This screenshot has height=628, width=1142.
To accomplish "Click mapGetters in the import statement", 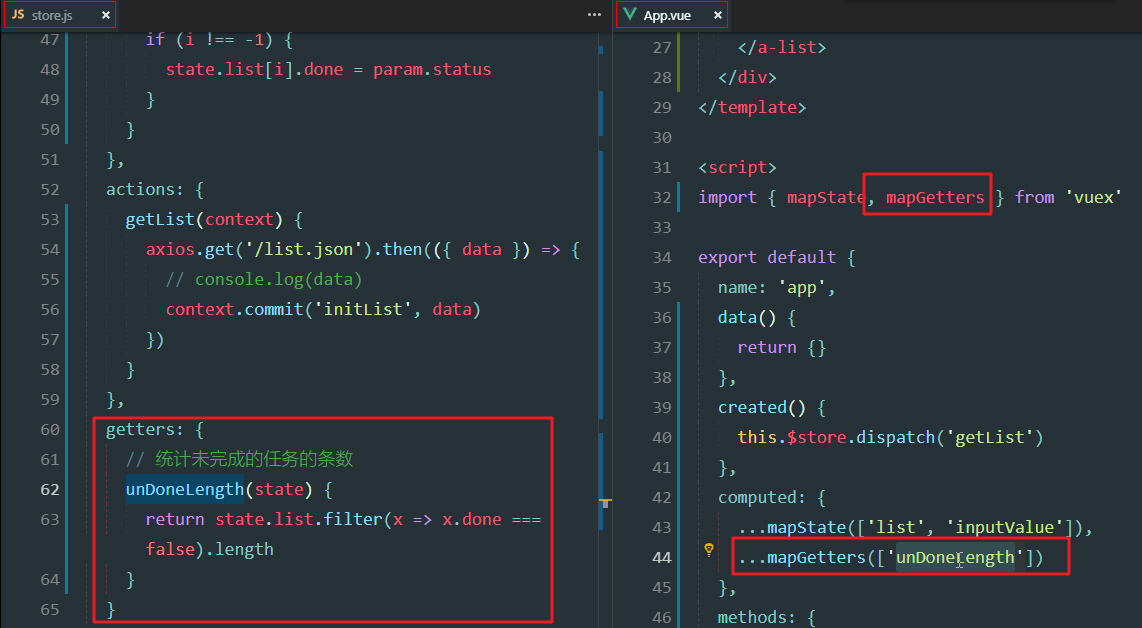I will tap(935, 197).
